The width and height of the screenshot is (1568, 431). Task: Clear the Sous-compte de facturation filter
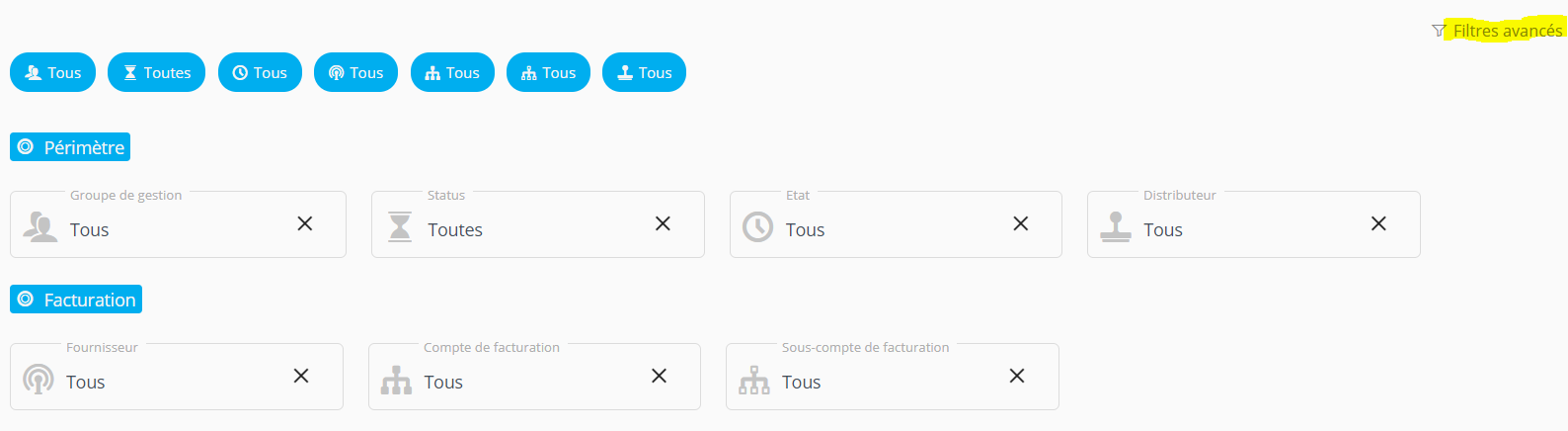[x=1017, y=377]
